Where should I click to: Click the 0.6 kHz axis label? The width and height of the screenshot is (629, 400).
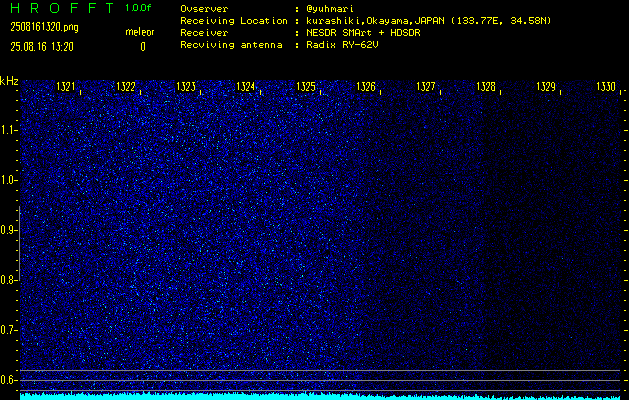(x=8, y=380)
